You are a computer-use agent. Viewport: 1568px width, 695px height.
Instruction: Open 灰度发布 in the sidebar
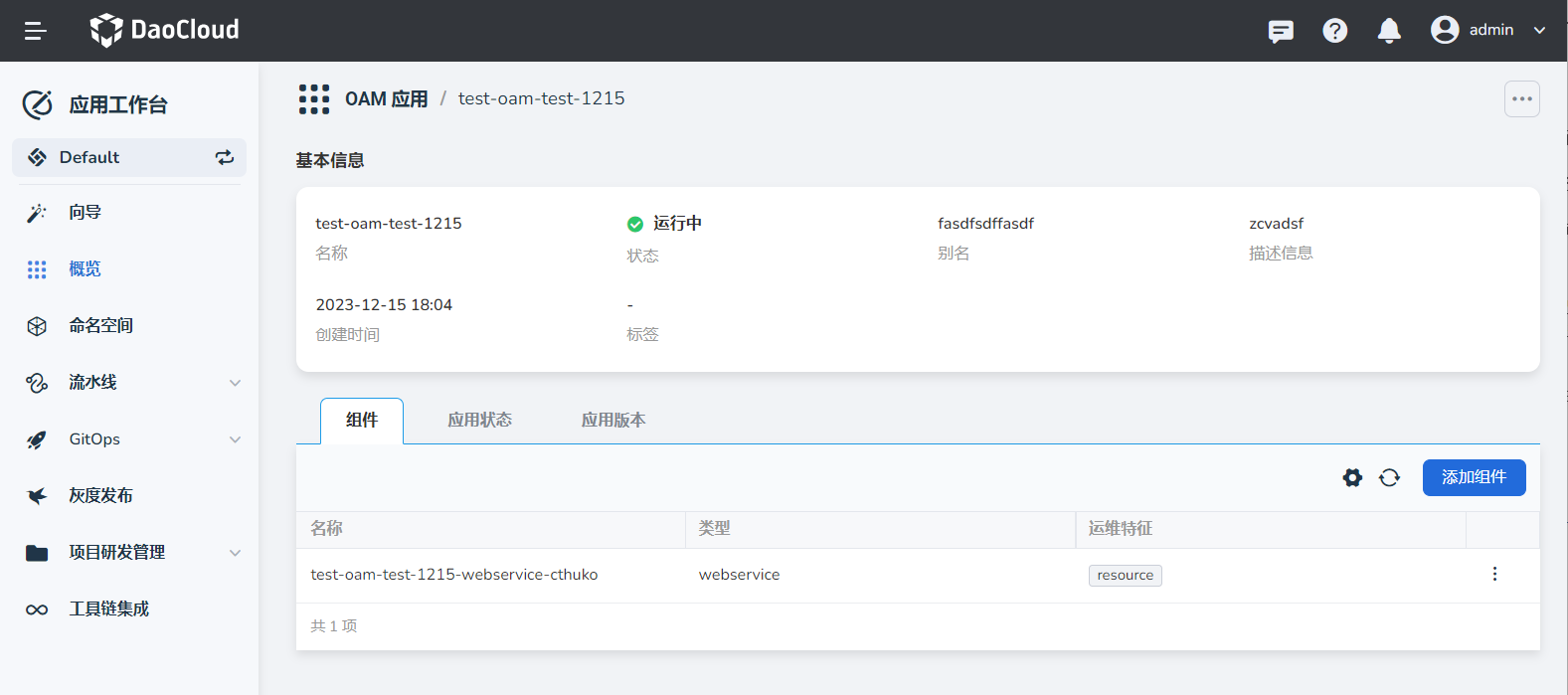coord(100,496)
